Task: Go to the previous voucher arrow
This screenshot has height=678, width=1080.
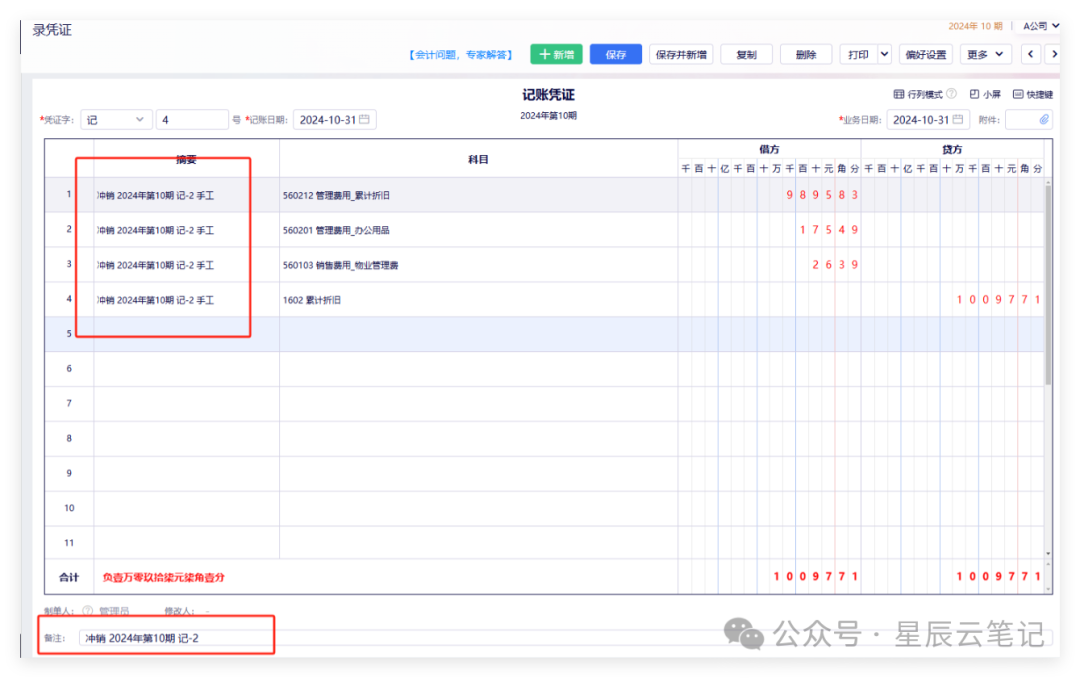Action: point(1030,54)
